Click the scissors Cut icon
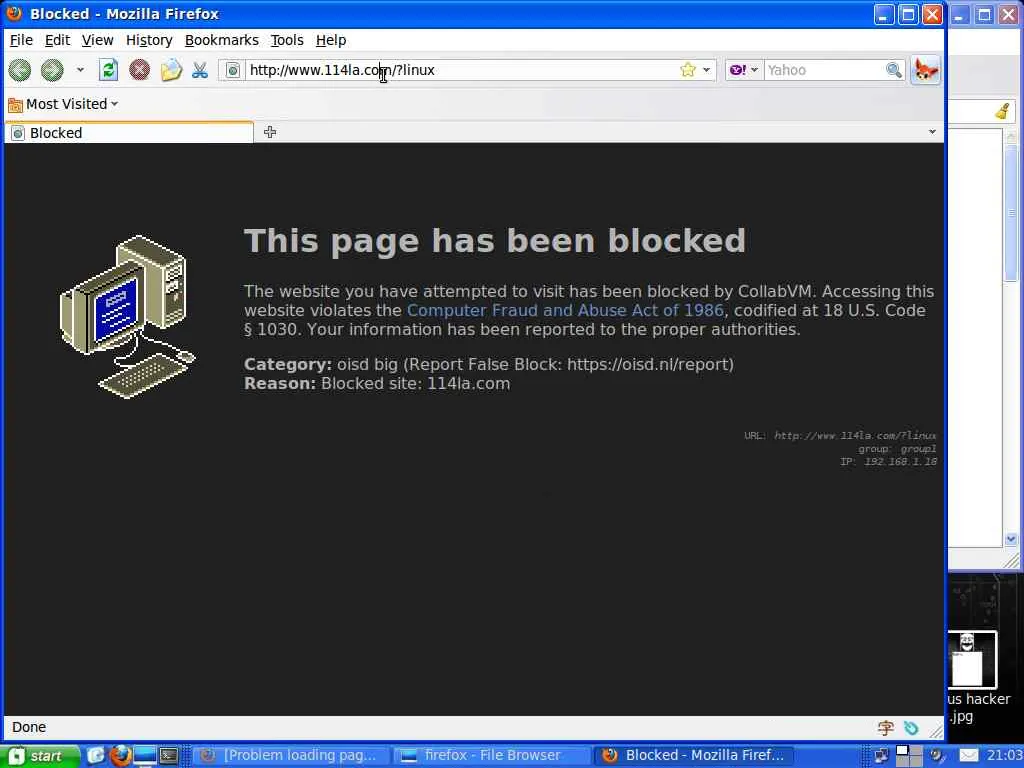 200,70
